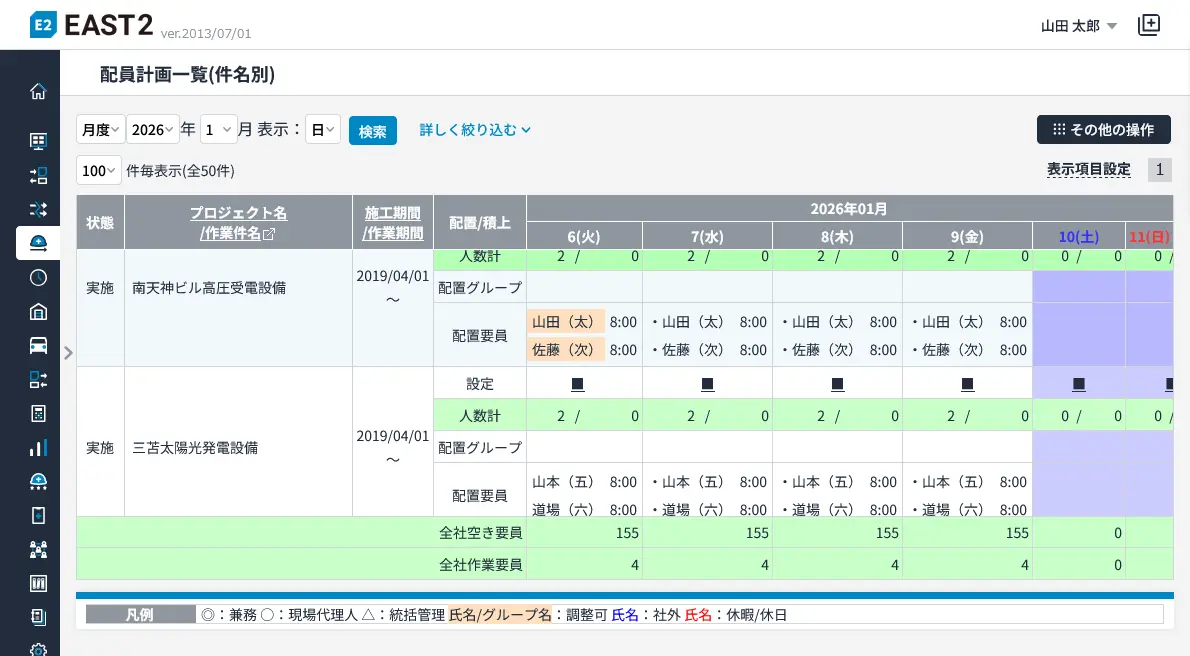Click the 検索 search button
The width and height of the screenshot is (1190, 656).
pyautogui.click(x=373, y=131)
